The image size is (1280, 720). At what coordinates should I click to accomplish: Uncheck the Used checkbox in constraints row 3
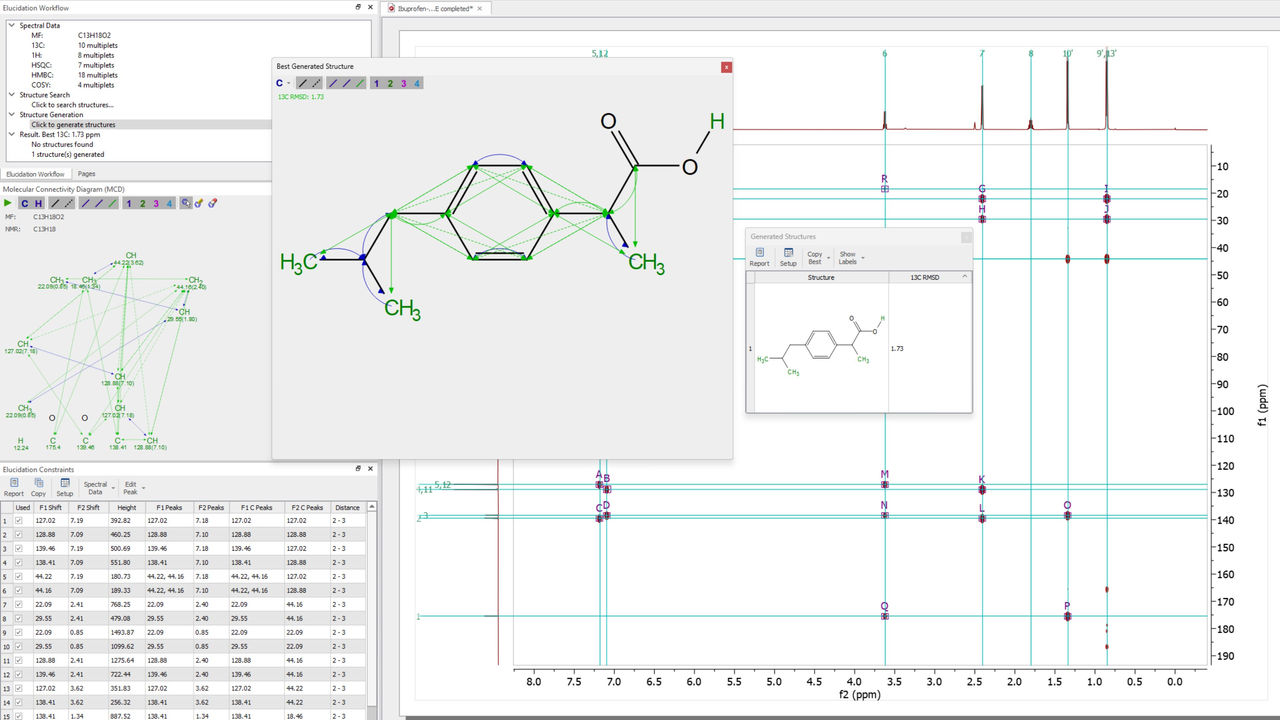(x=18, y=549)
